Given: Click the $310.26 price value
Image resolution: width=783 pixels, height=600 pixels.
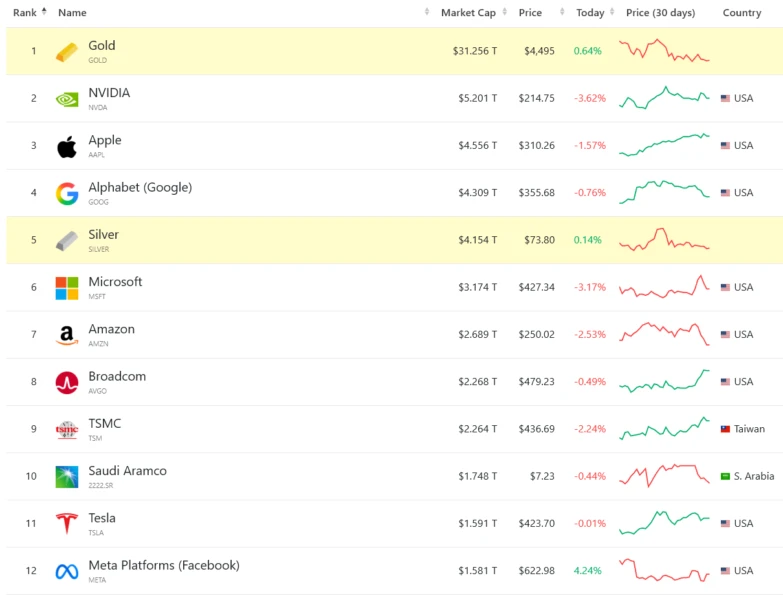Looking at the screenshot, I should tap(536, 145).
